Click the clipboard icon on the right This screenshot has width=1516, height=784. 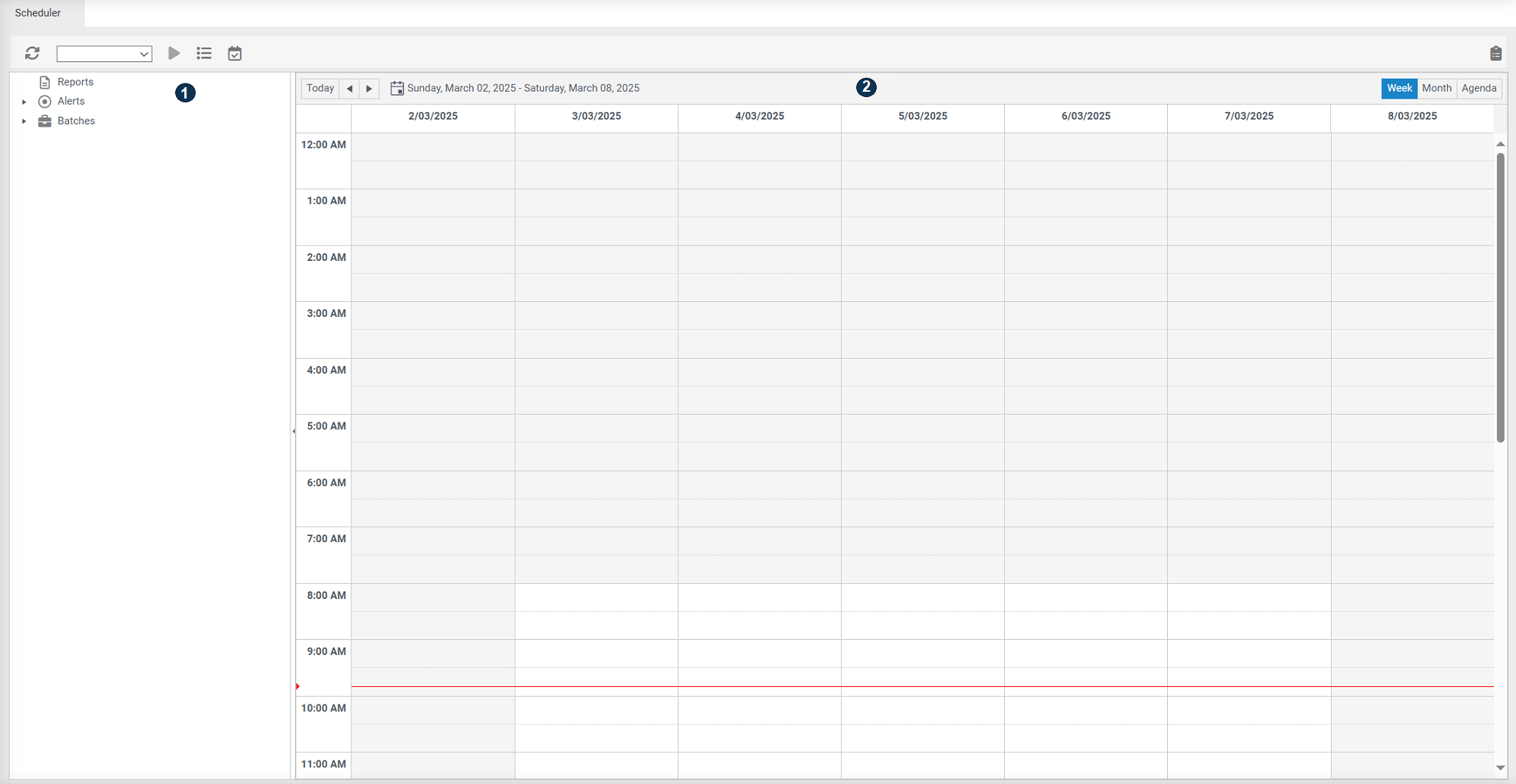(1495, 53)
